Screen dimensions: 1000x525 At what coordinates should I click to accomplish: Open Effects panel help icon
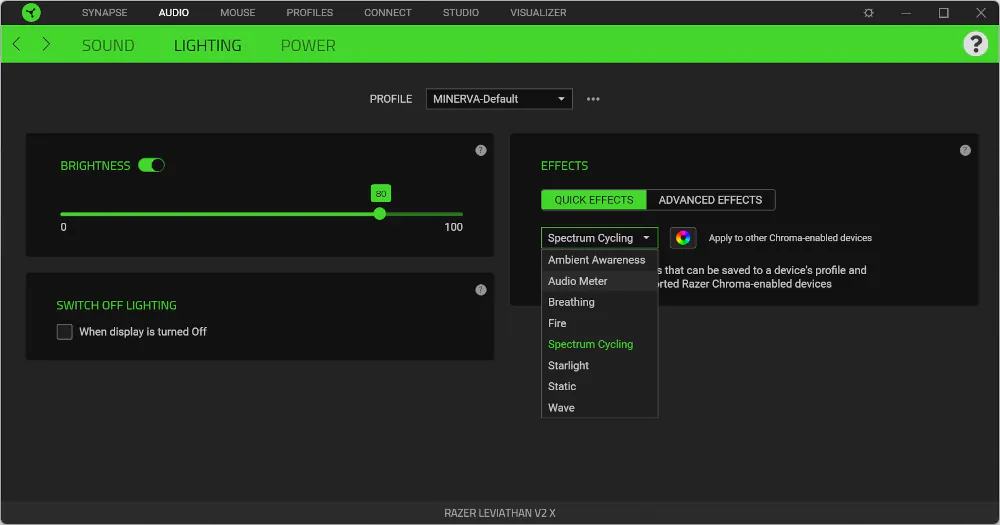965,151
